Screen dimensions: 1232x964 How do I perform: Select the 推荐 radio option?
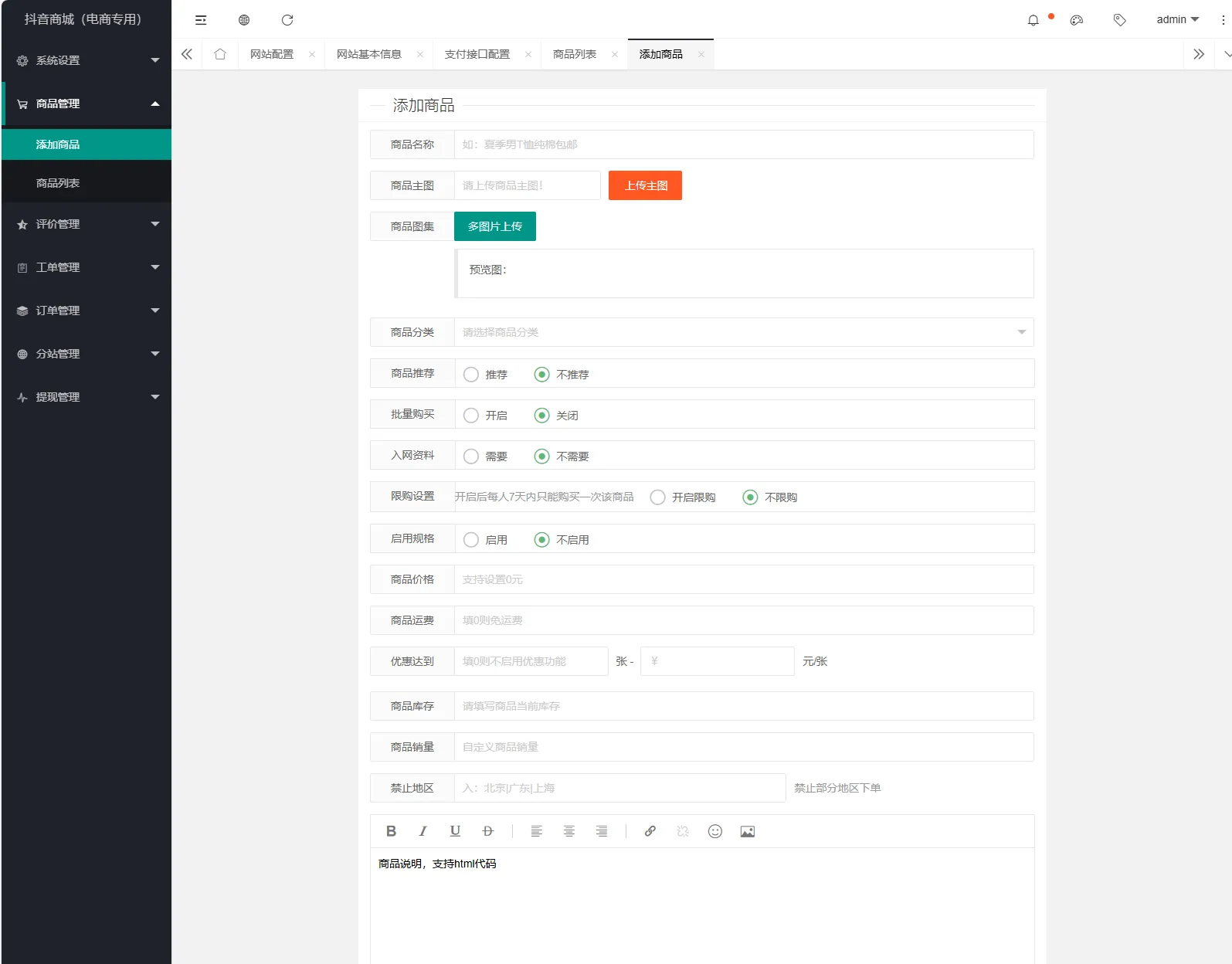471,375
